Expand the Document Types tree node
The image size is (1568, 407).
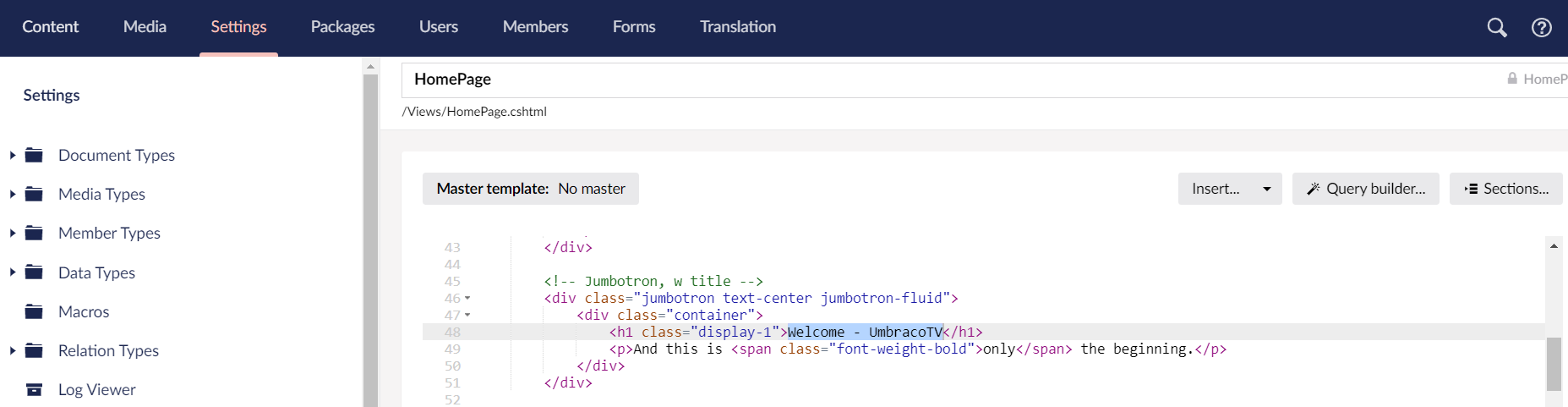tap(13, 155)
